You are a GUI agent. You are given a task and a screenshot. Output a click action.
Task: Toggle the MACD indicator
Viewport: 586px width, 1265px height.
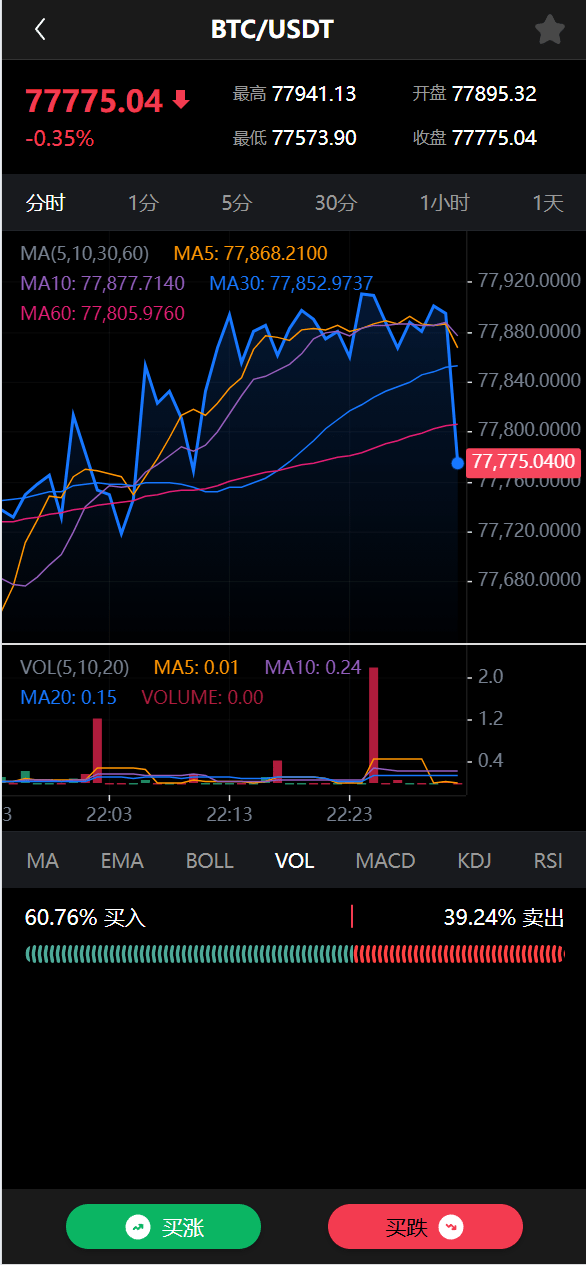385,861
